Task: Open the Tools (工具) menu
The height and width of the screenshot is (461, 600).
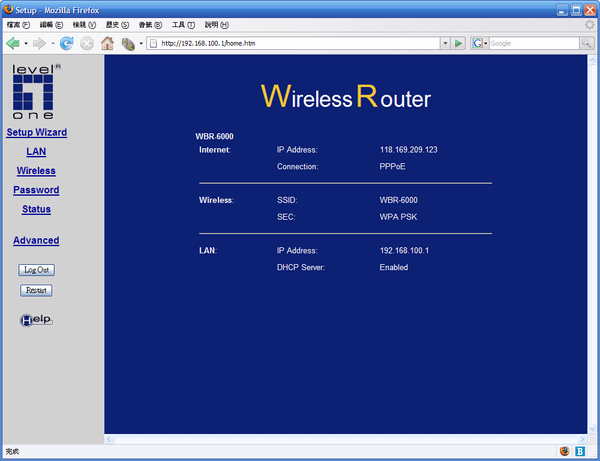Action: 183,25
